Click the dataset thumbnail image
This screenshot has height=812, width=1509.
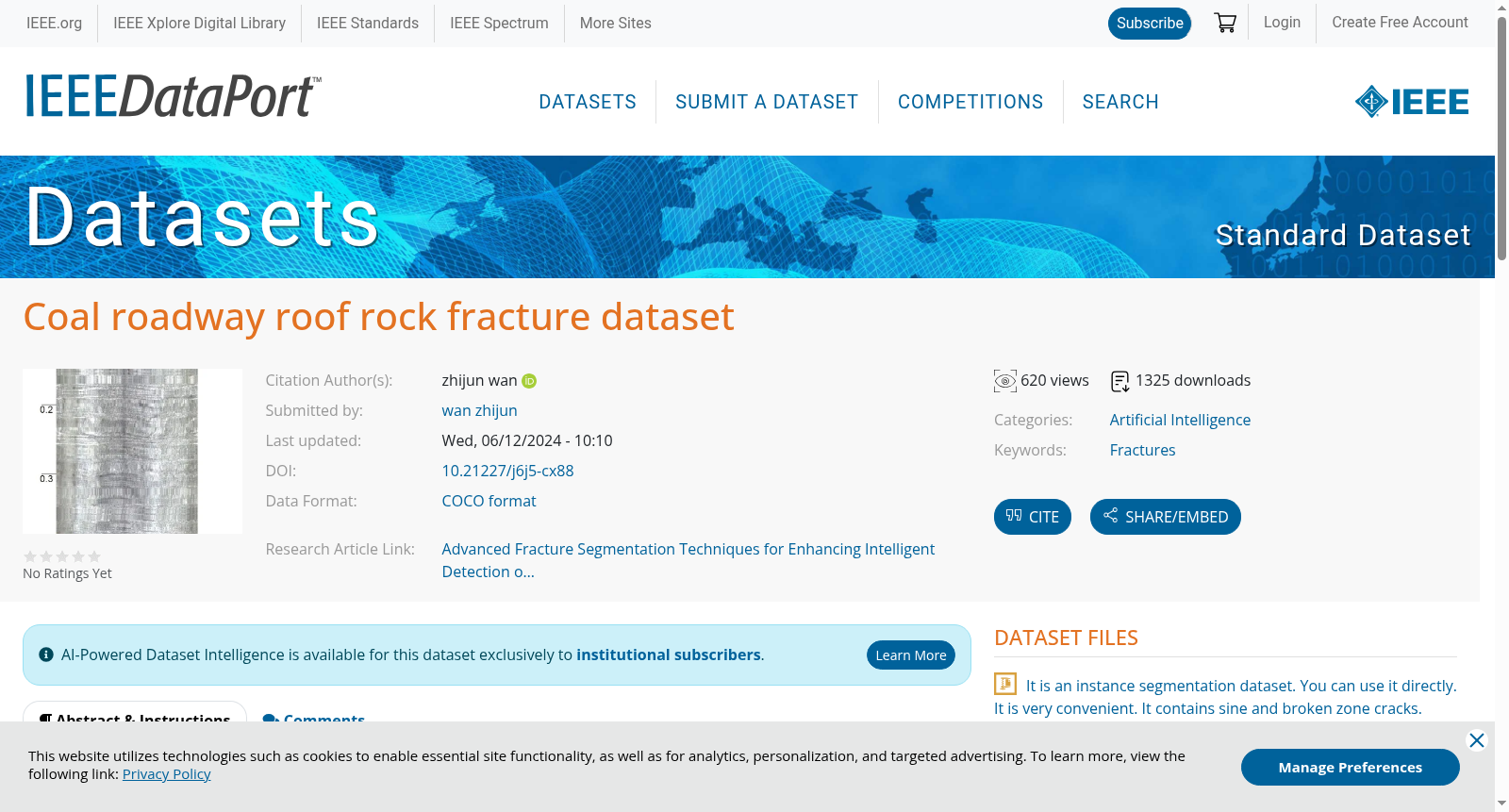132,451
